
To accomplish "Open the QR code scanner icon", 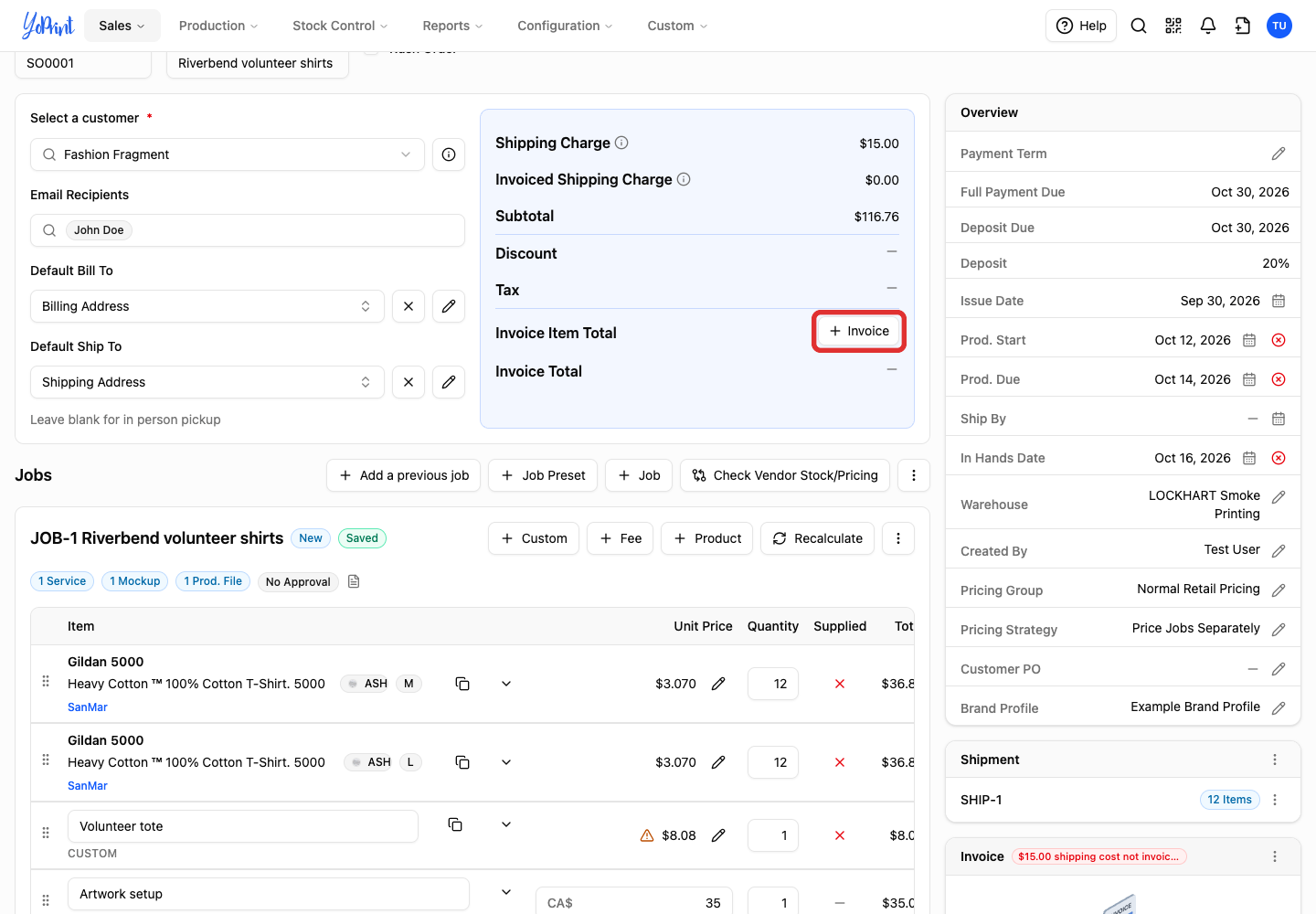I will (x=1173, y=26).
